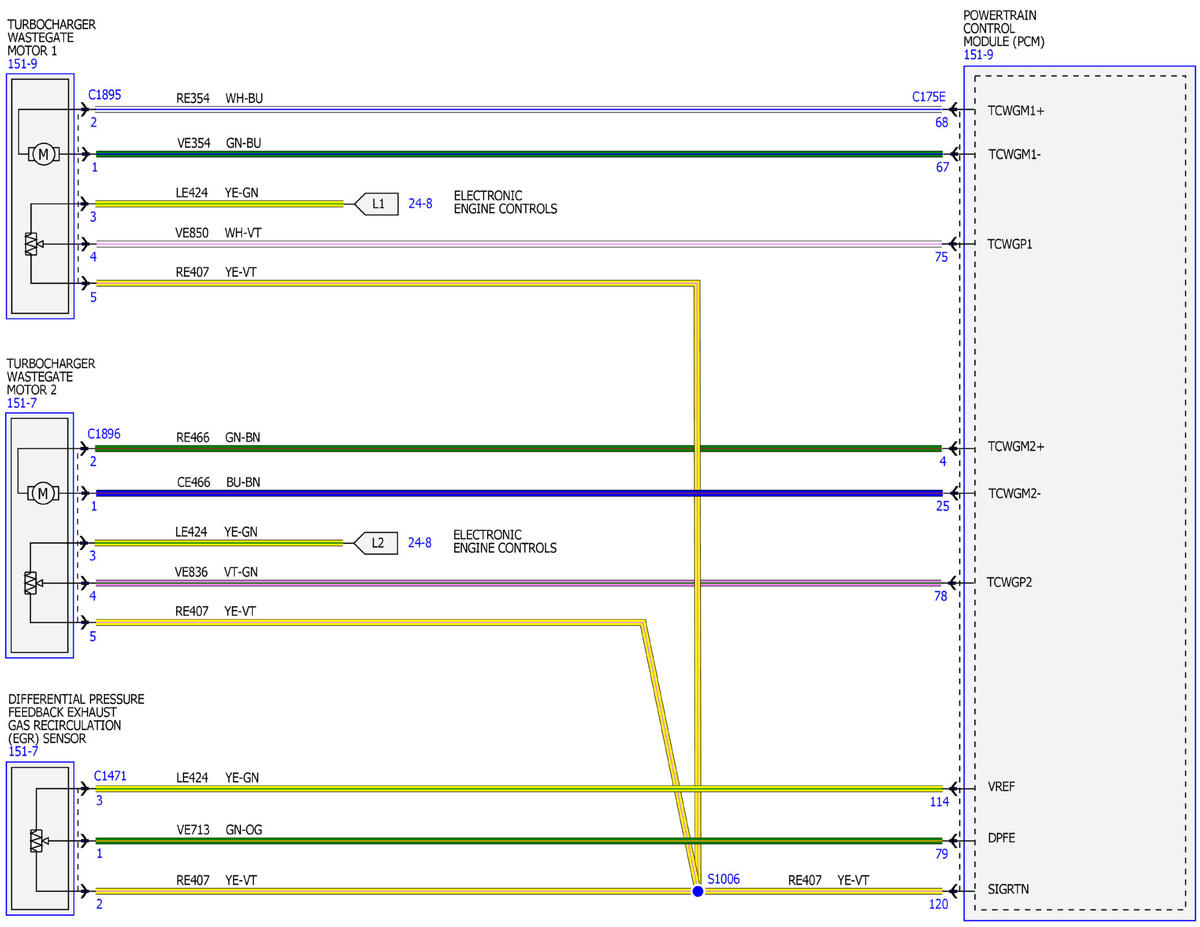Select the potentiometer symbol in the EGR sensor
1200x927 pixels.
coord(37,840)
